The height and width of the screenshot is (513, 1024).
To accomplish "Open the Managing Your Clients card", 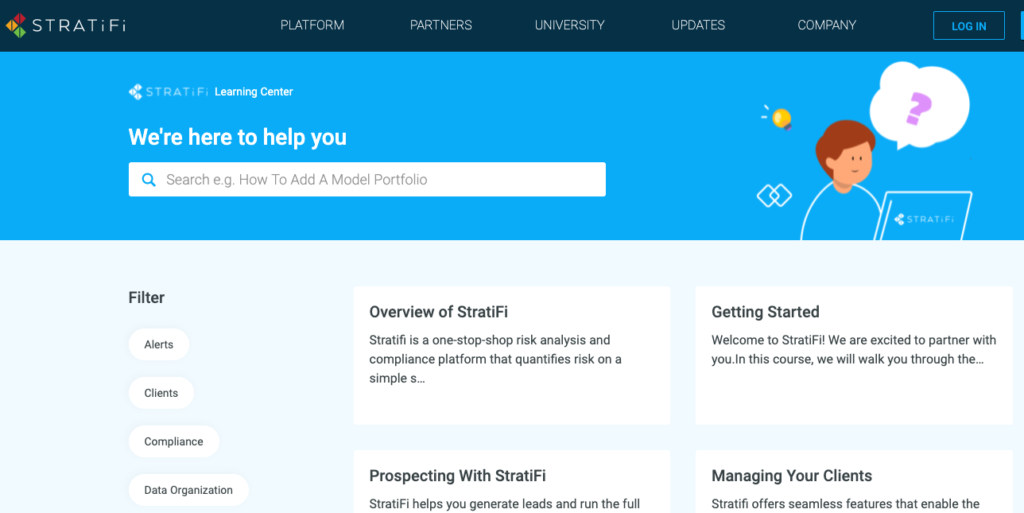I will (x=854, y=482).
